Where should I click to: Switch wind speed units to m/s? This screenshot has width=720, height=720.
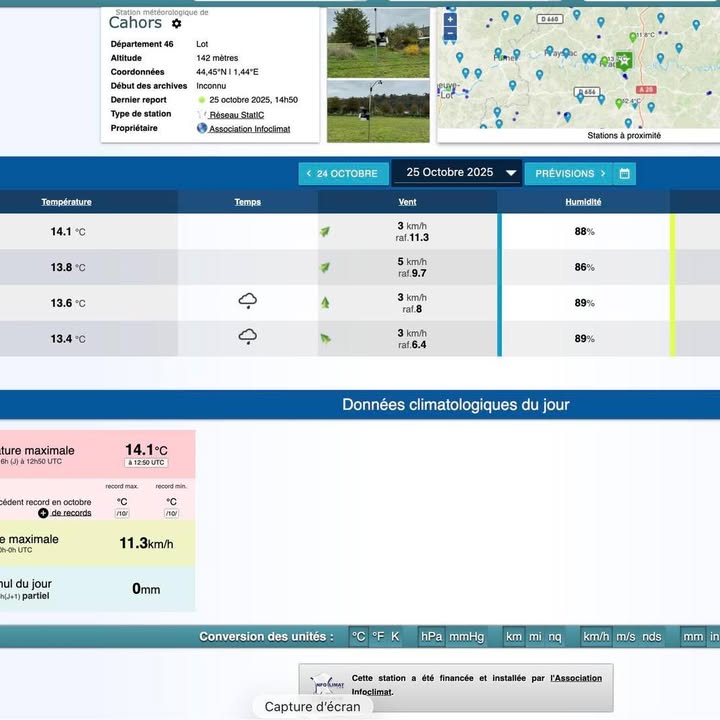click(625, 636)
